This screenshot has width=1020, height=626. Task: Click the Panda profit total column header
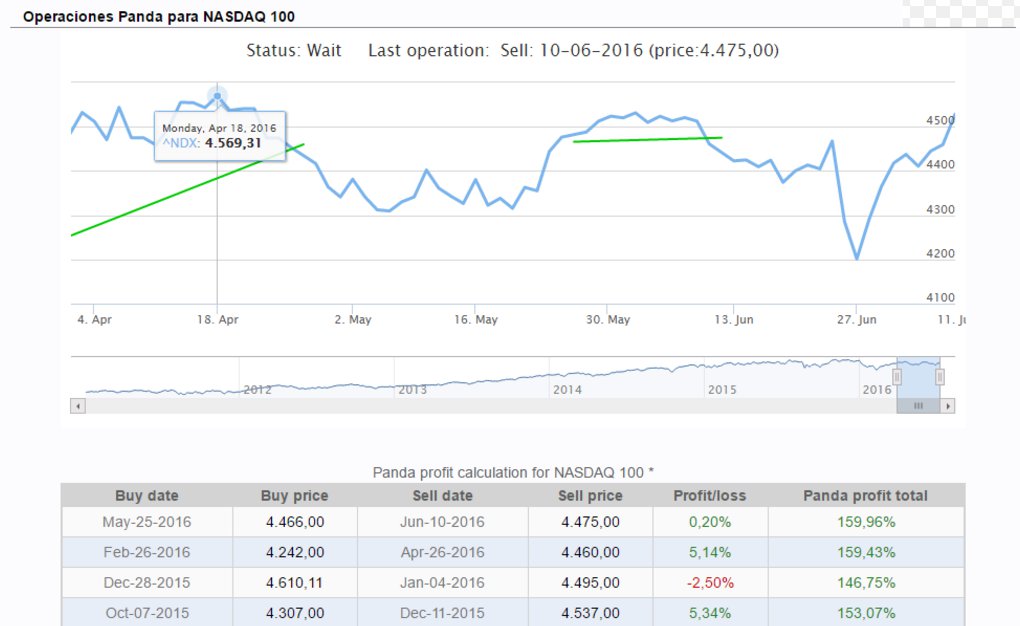[866, 495]
